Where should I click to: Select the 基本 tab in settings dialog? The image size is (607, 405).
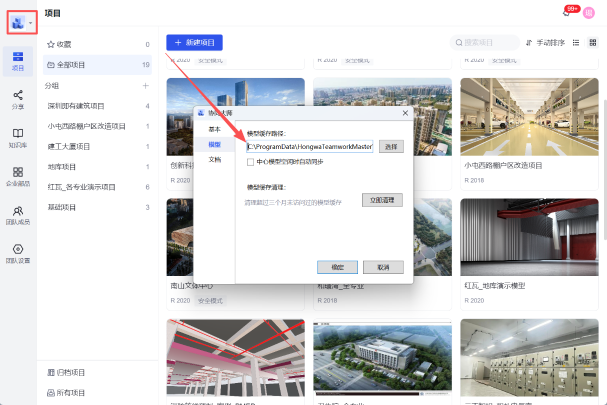tap(214, 129)
